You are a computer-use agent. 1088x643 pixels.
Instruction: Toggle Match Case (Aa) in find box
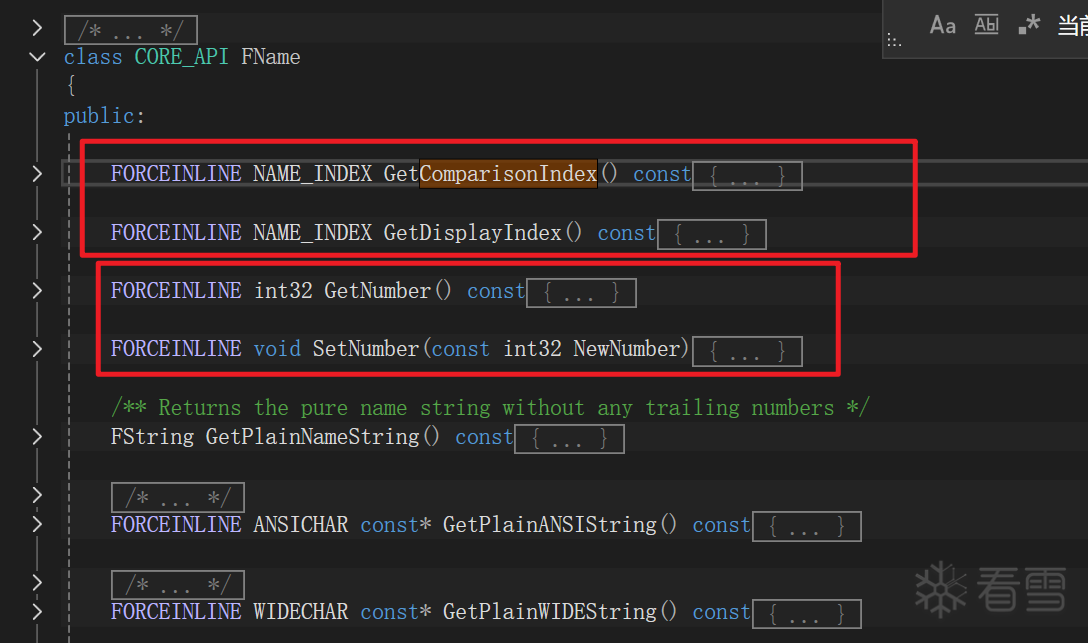click(942, 25)
